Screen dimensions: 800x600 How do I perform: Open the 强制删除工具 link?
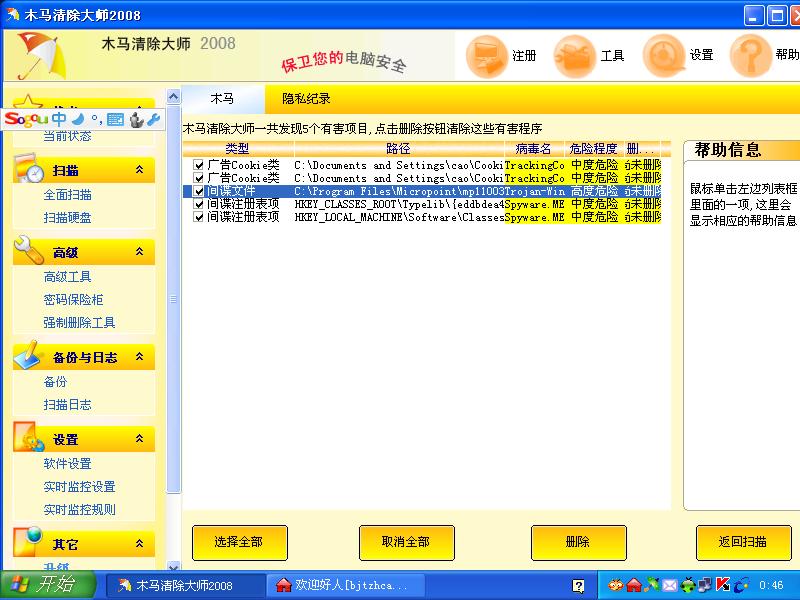click(x=80, y=322)
